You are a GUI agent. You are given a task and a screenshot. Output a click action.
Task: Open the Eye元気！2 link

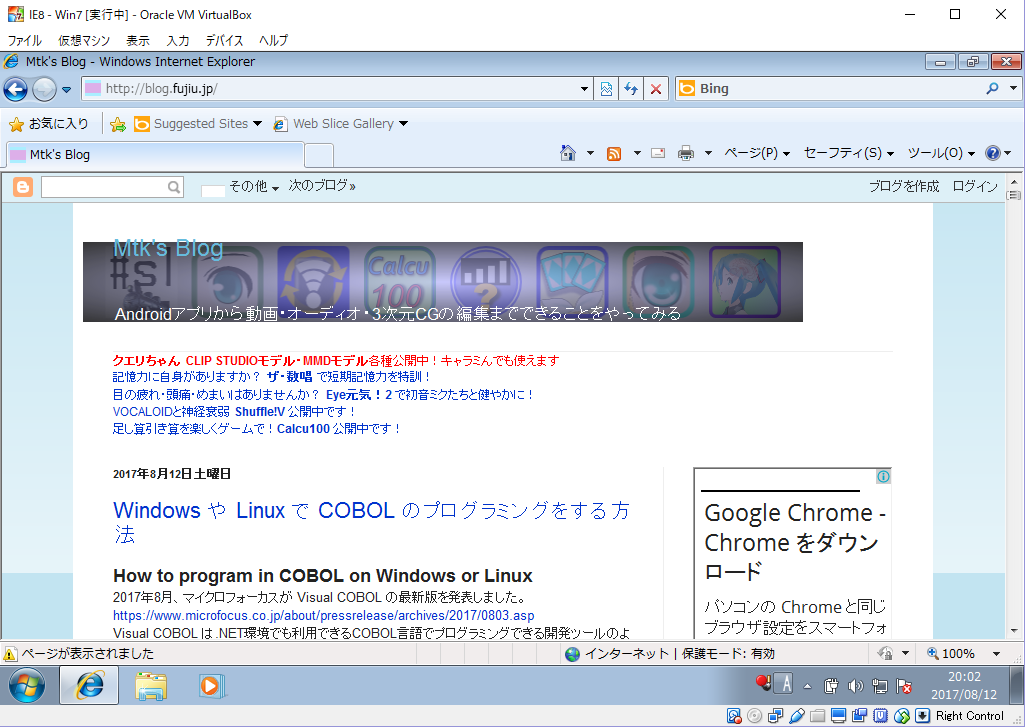click(x=358, y=394)
